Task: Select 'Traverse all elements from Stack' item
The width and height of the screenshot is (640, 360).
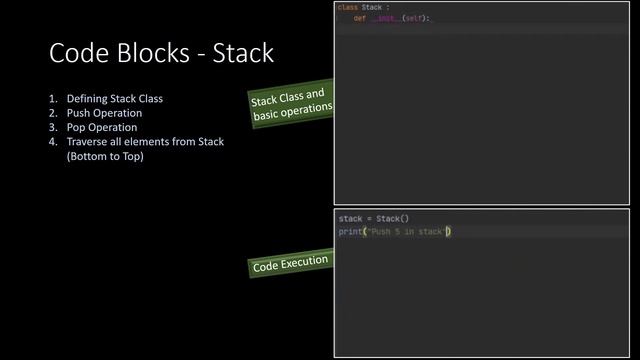Action: tap(145, 142)
